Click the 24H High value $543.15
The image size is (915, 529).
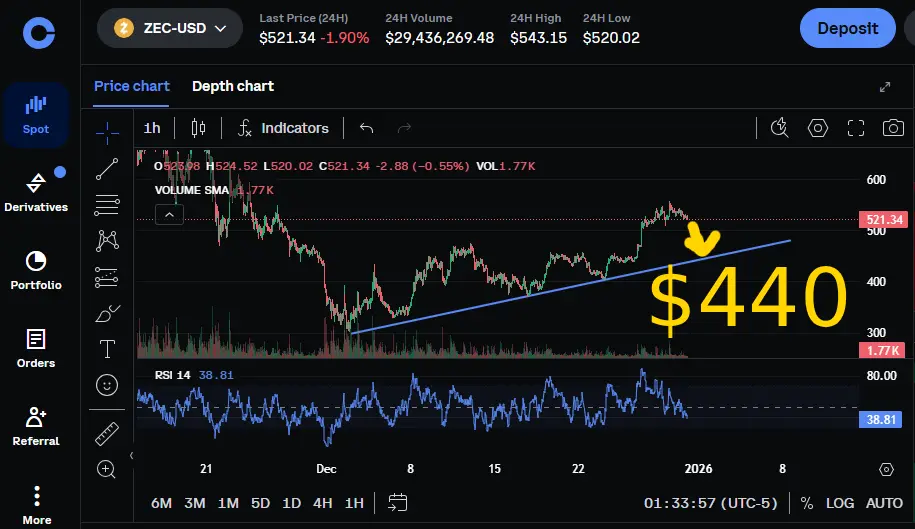click(x=538, y=38)
